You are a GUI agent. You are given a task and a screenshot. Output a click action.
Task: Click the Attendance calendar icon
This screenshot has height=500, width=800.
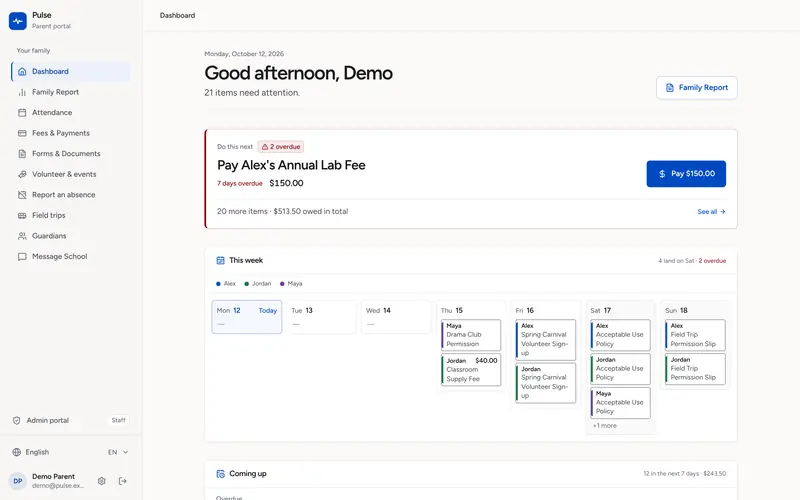coord(22,113)
